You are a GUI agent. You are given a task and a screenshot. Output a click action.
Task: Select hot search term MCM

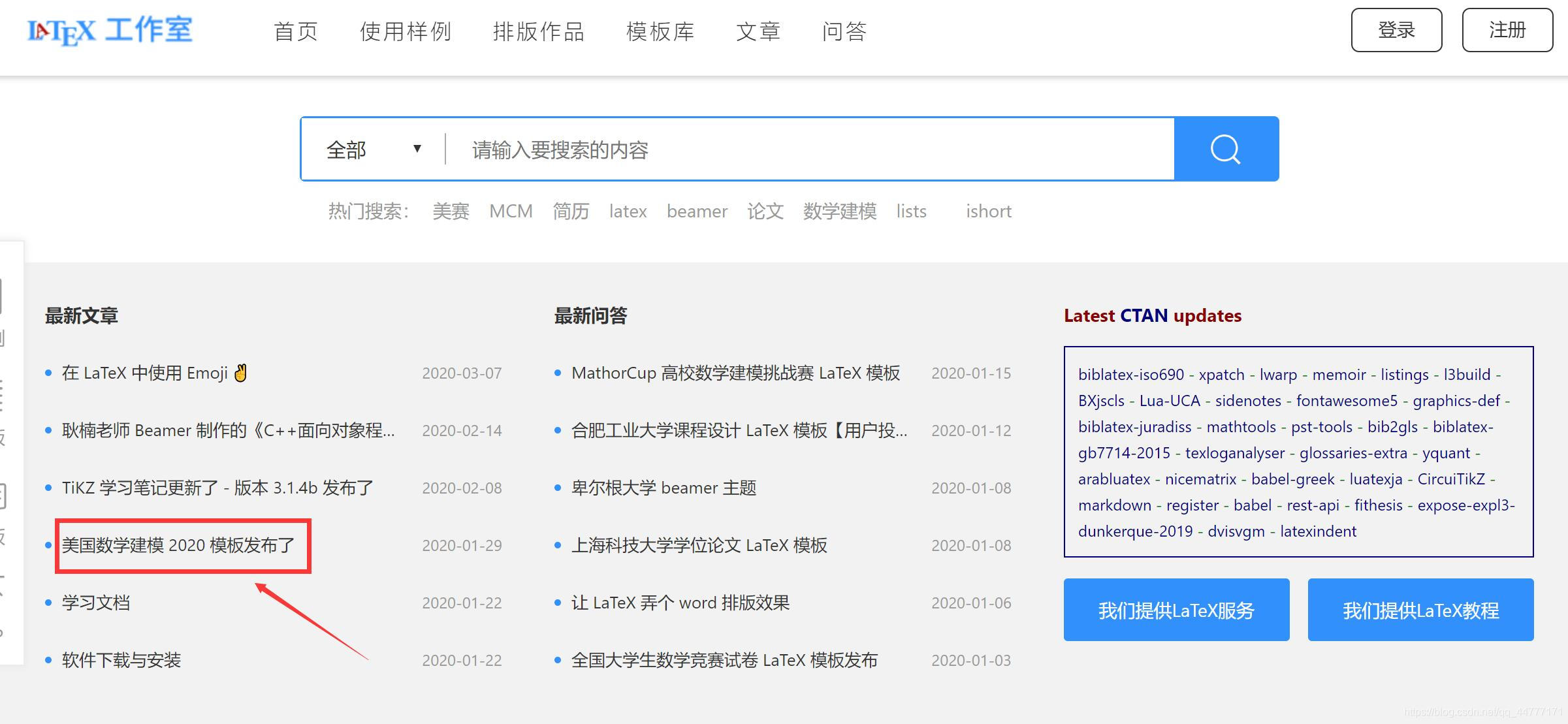(x=511, y=212)
